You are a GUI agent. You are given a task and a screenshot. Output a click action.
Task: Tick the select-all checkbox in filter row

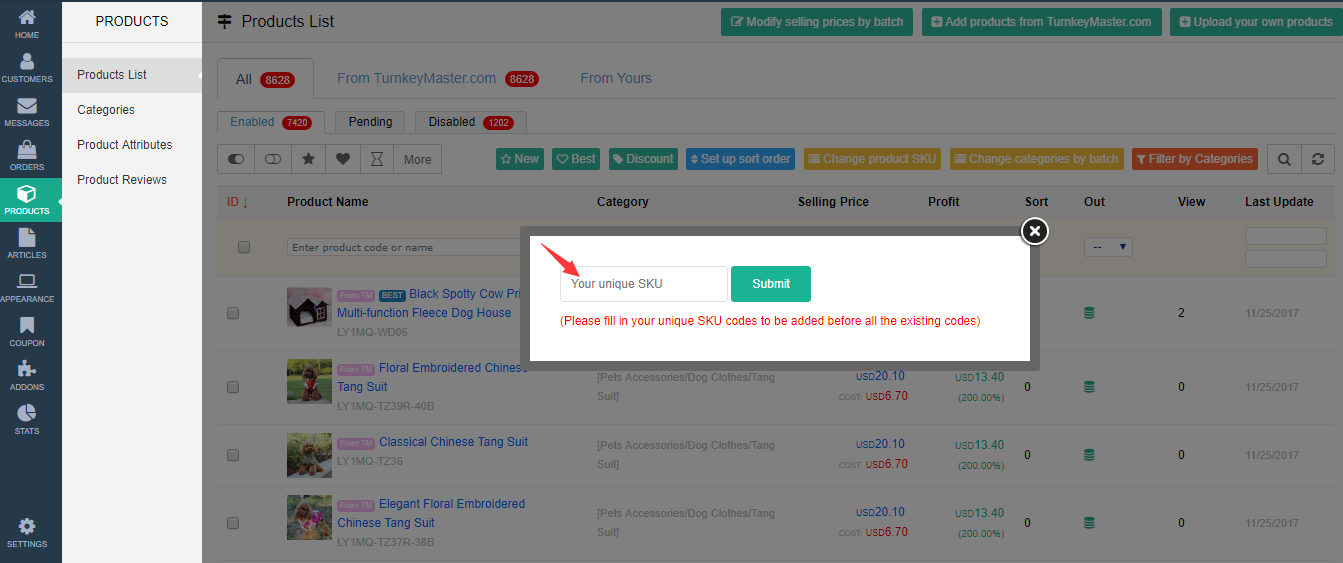[244, 247]
